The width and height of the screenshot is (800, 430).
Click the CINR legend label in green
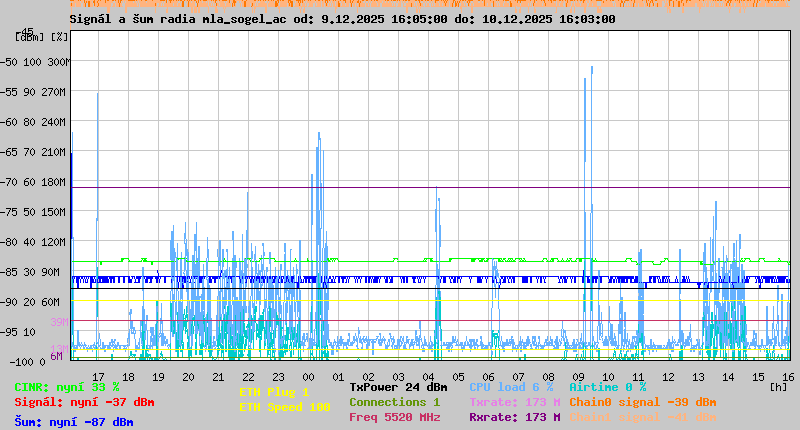tap(67, 387)
